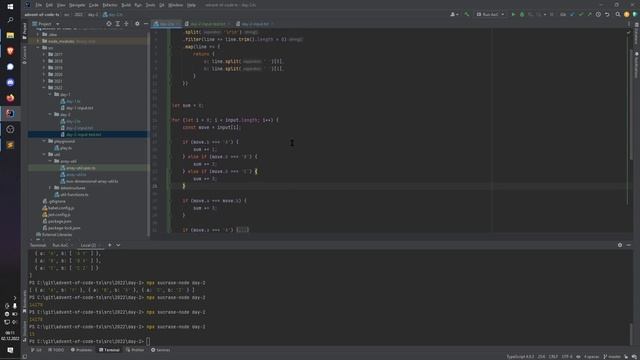Open terminal panel settings gear
The image size is (640, 360).
620,245
